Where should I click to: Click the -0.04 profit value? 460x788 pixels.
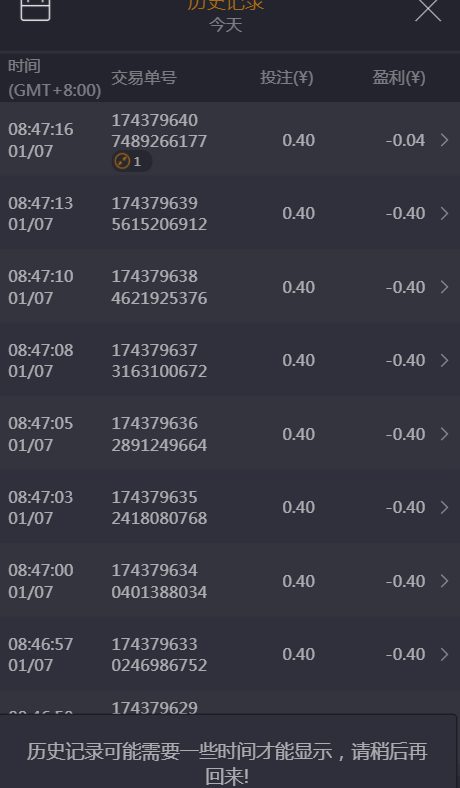405,140
